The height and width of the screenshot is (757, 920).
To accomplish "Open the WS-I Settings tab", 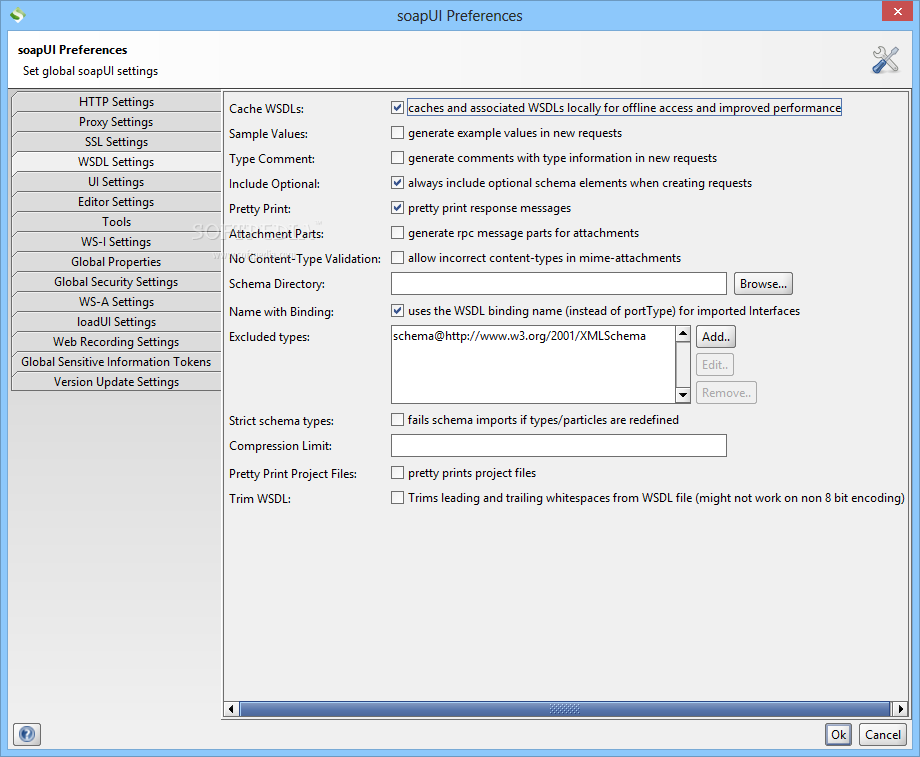I will [x=116, y=241].
